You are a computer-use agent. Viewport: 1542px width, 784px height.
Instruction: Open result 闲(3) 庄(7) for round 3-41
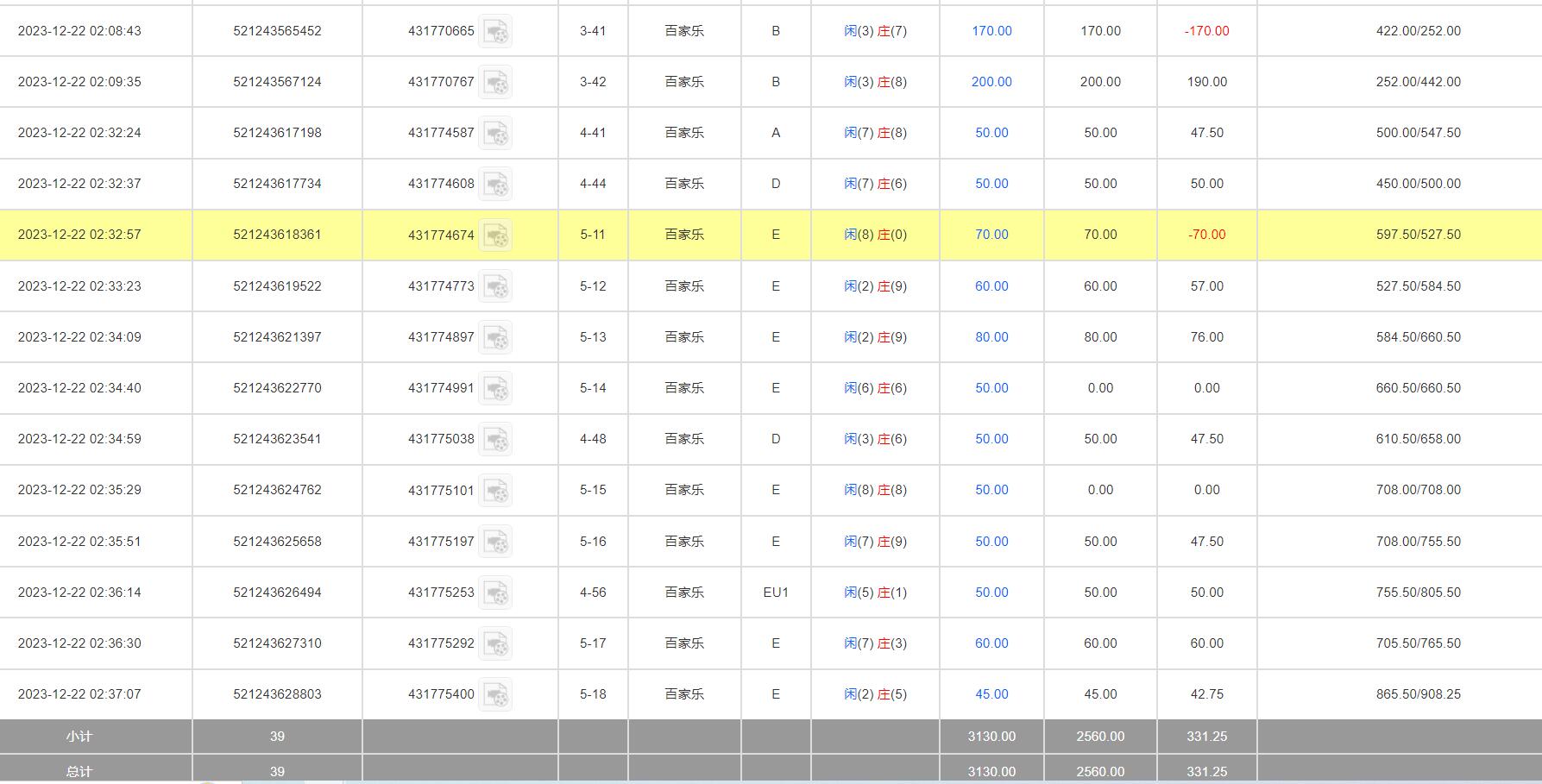click(x=875, y=31)
